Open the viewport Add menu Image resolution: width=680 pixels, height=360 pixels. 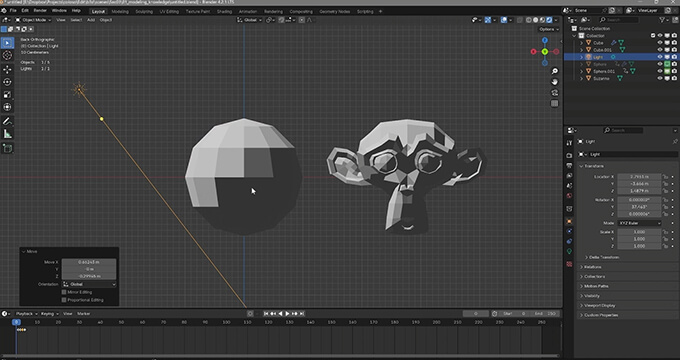coord(91,20)
